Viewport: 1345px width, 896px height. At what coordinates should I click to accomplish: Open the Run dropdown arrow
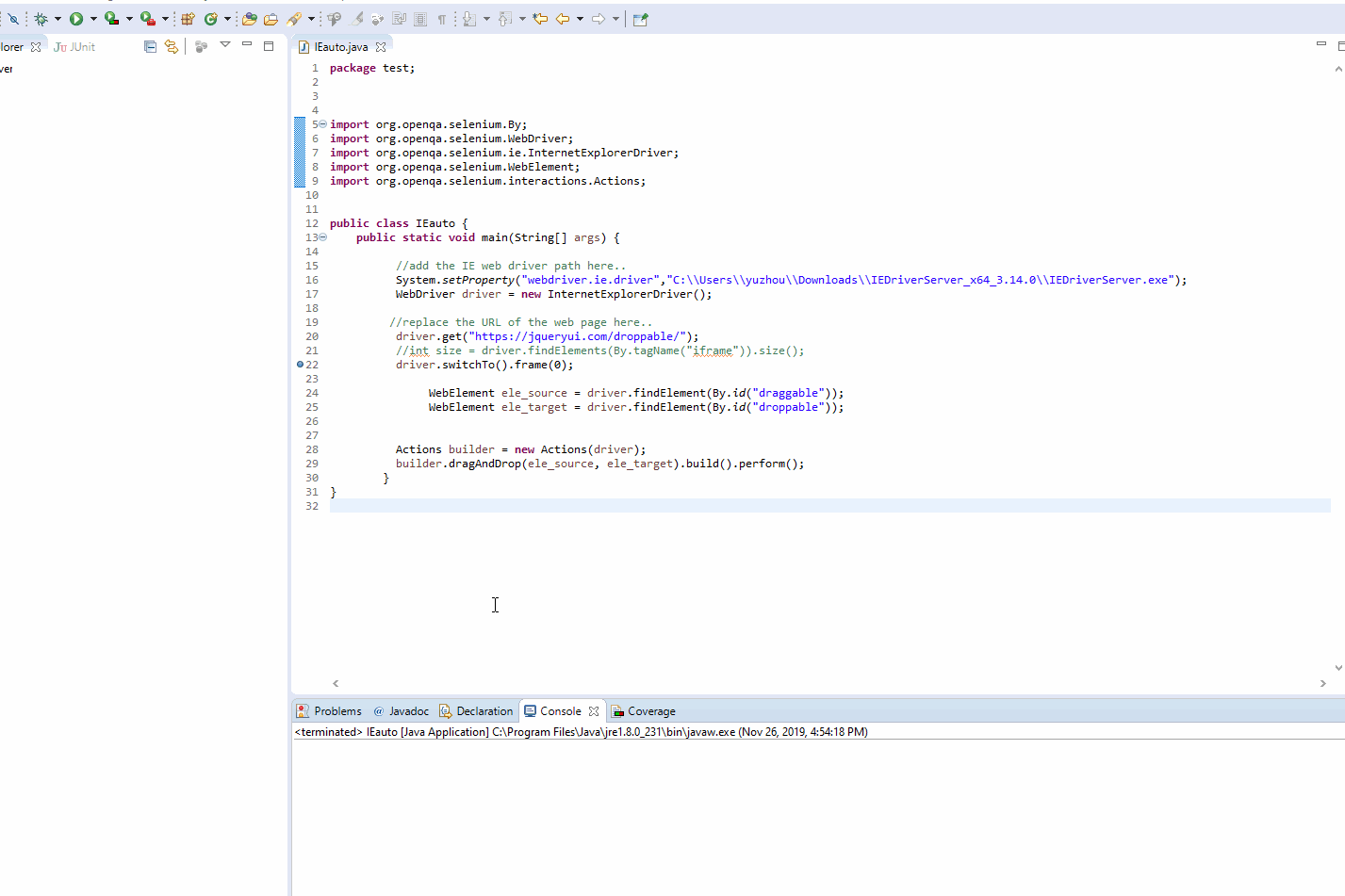tap(91, 18)
